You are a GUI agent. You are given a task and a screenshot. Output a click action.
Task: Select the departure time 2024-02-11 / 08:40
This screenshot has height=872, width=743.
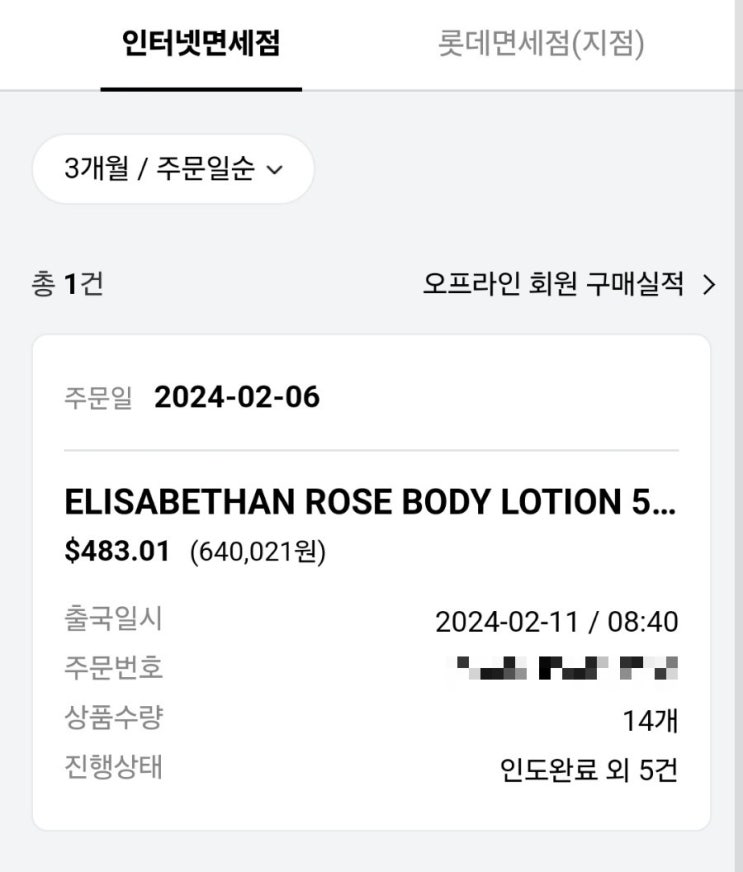[556, 622]
